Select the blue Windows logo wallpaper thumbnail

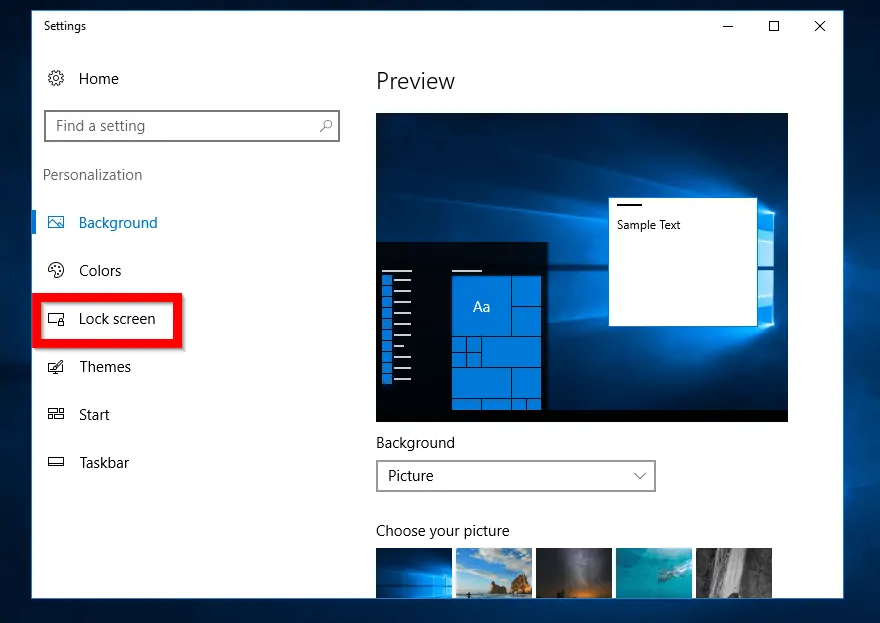[x=413, y=573]
